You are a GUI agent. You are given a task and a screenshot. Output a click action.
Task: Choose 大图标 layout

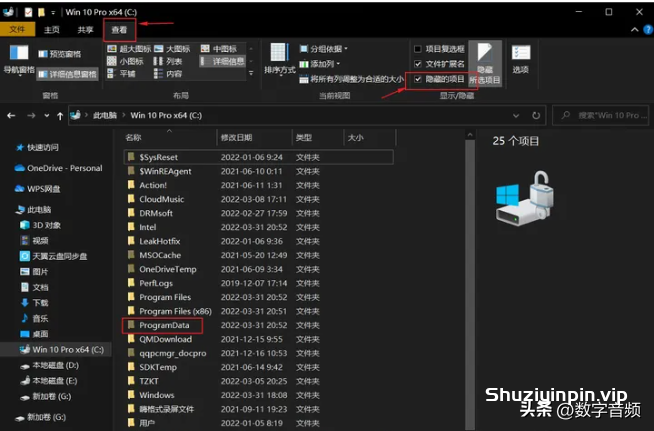pyautogui.click(x=172, y=49)
